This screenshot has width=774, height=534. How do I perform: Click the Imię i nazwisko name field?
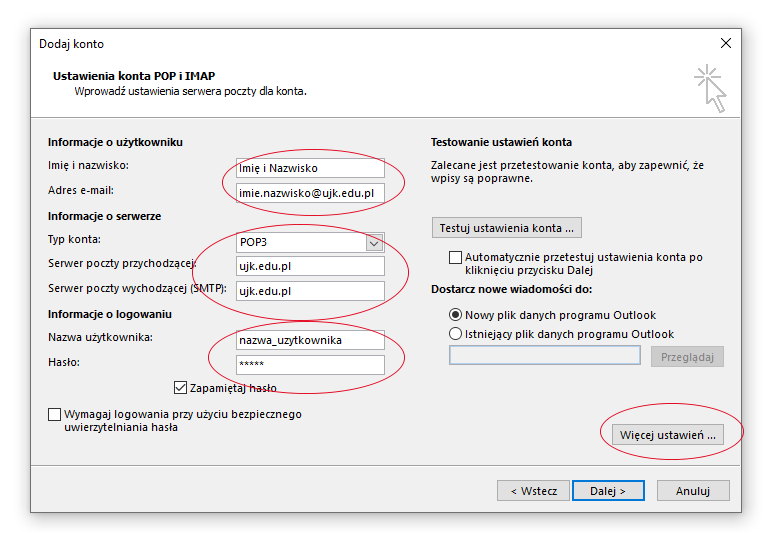(x=309, y=167)
